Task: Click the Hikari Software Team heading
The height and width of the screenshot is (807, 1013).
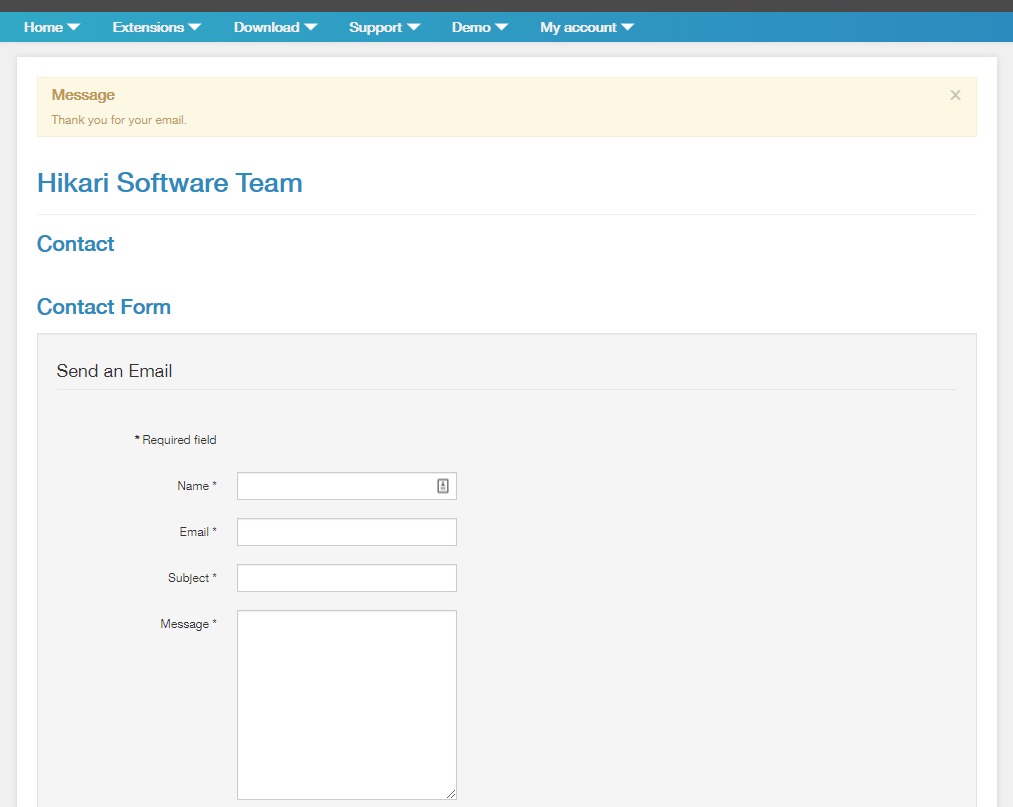Action: 169,183
